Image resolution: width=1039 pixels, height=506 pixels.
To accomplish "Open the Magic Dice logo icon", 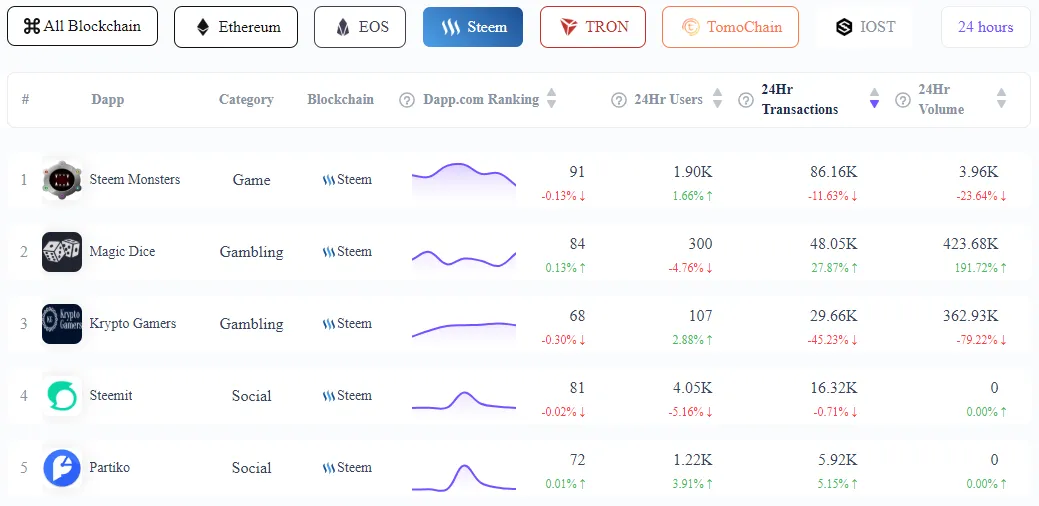I will [x=62, y=252].
